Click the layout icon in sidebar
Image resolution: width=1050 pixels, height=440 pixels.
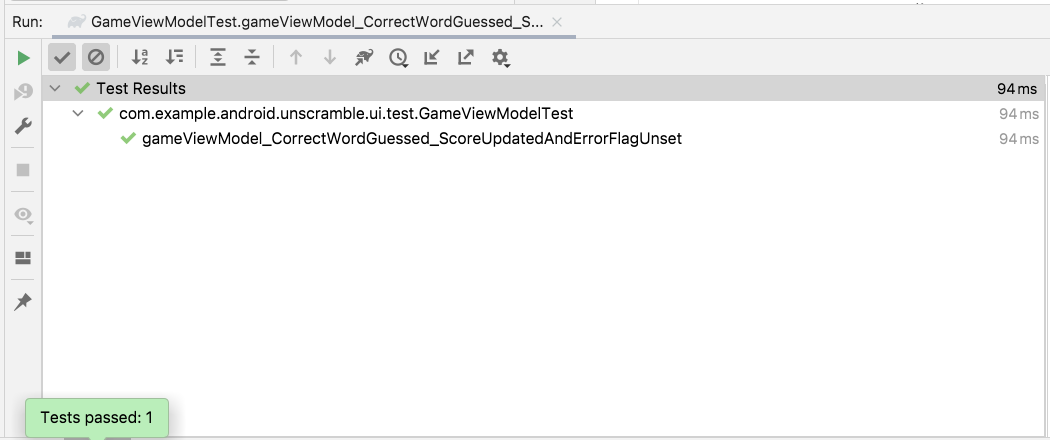coord(23,259)
